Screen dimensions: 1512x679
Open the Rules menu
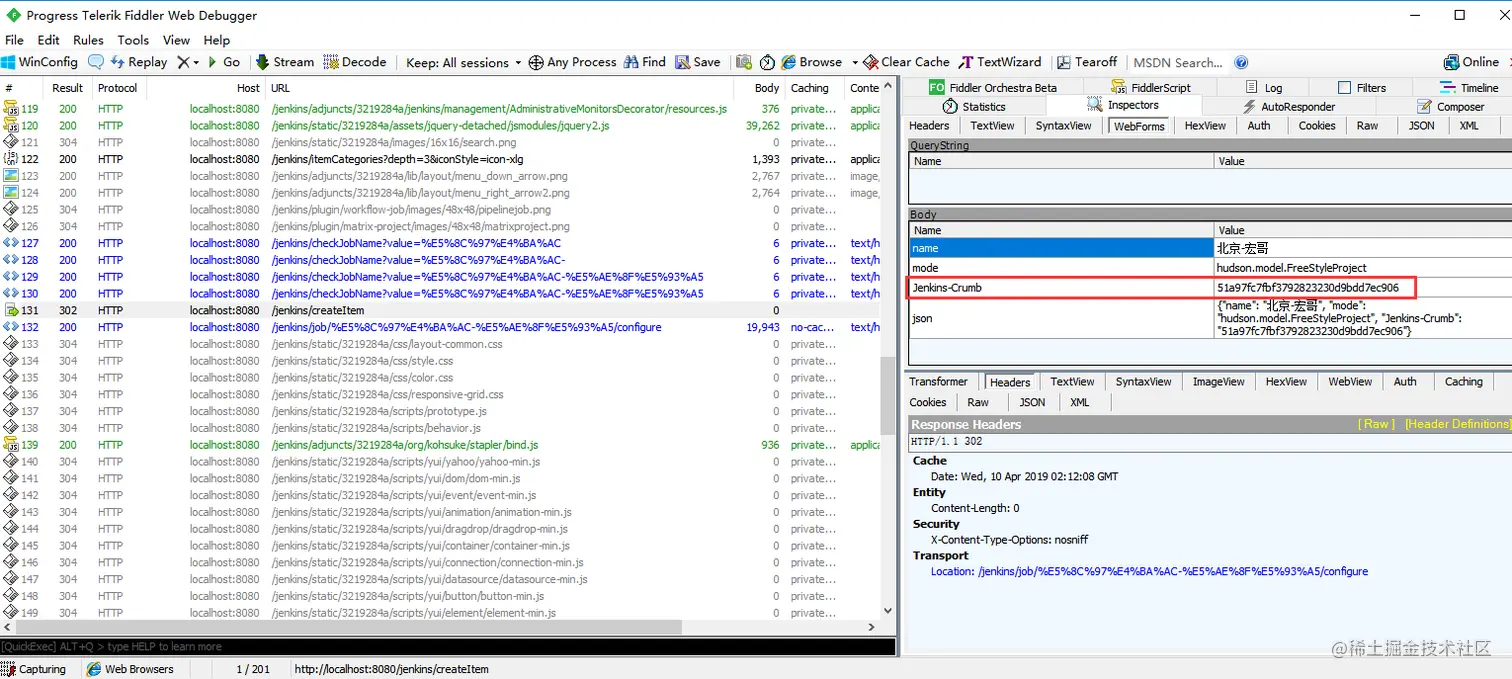point(88,40)
